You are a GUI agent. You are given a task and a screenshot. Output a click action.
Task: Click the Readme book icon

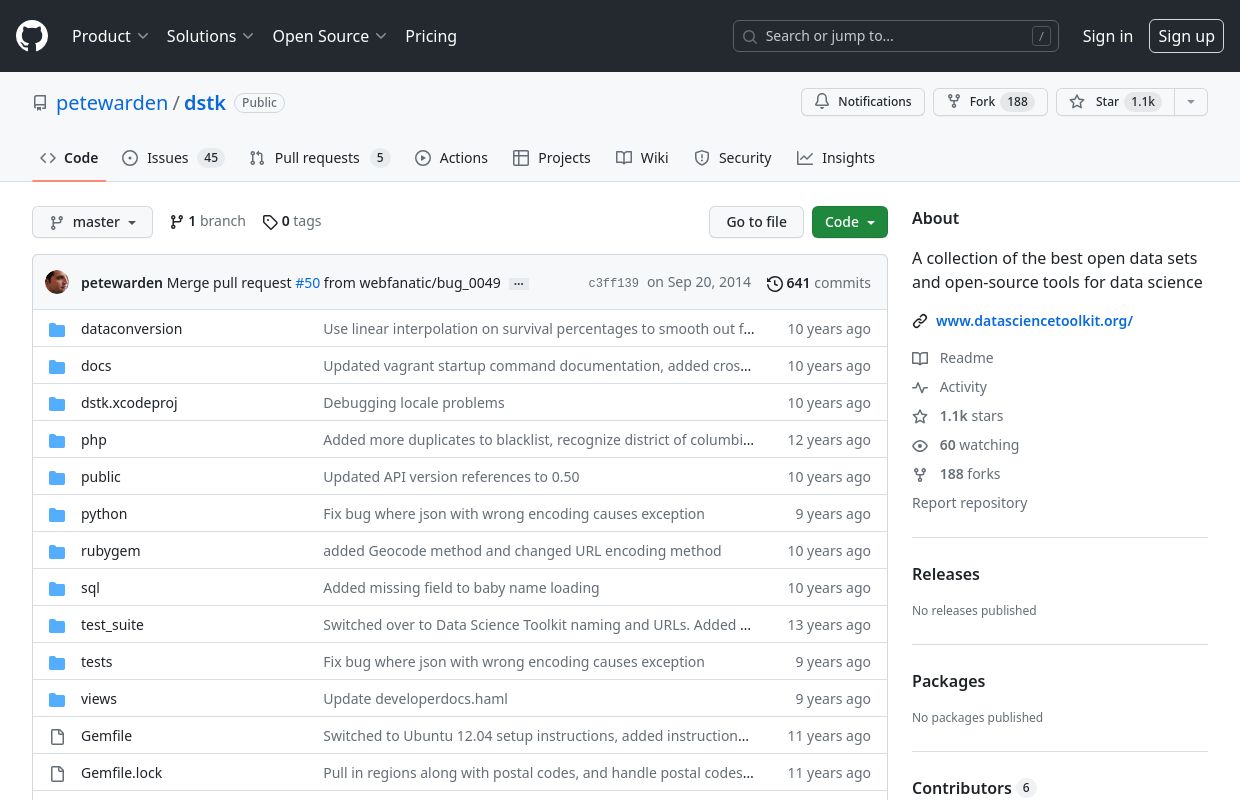[920, 358]
